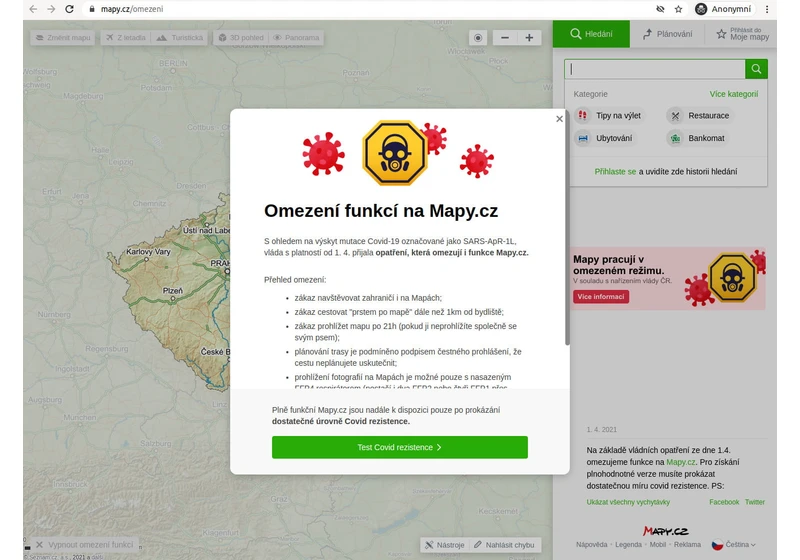The image size is (800, 560).
Task: Click the Karlovy Vary label on the map
Action: 148,252
